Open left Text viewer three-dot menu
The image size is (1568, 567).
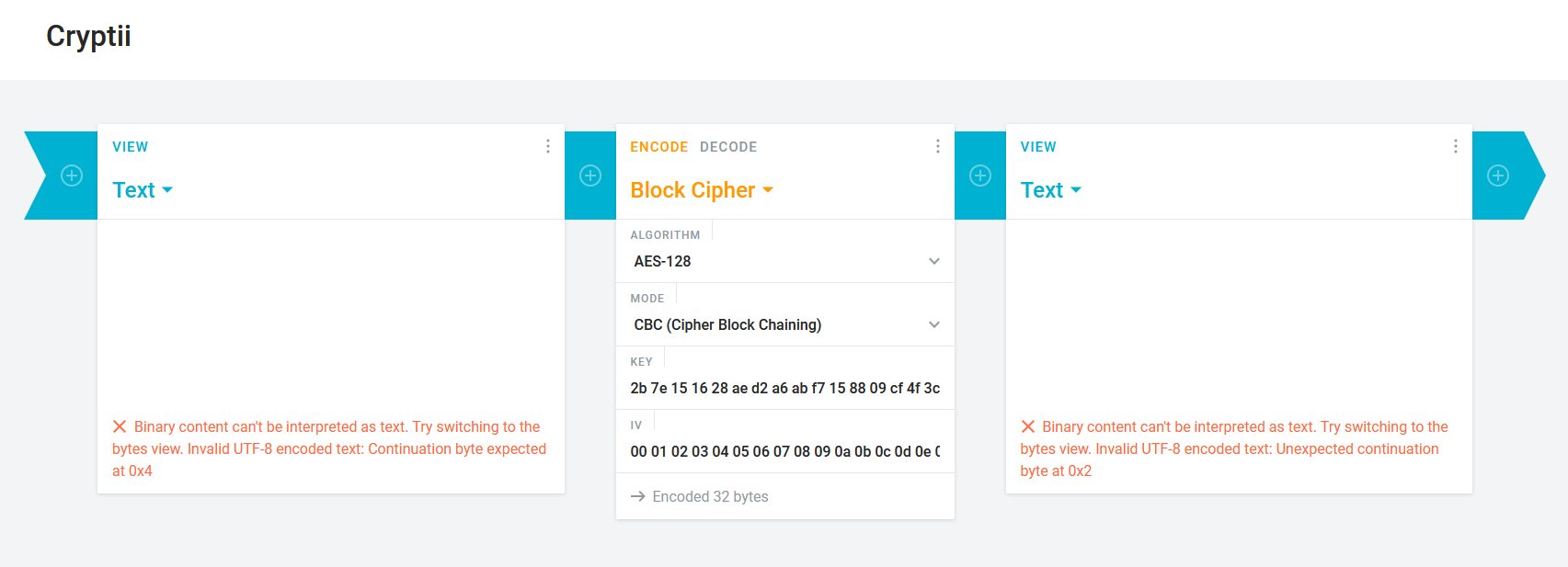548,146
